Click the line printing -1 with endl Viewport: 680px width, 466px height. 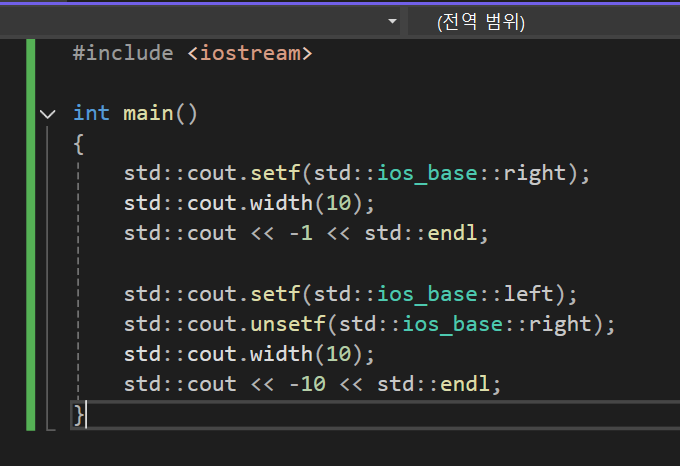tap(306, 234)
